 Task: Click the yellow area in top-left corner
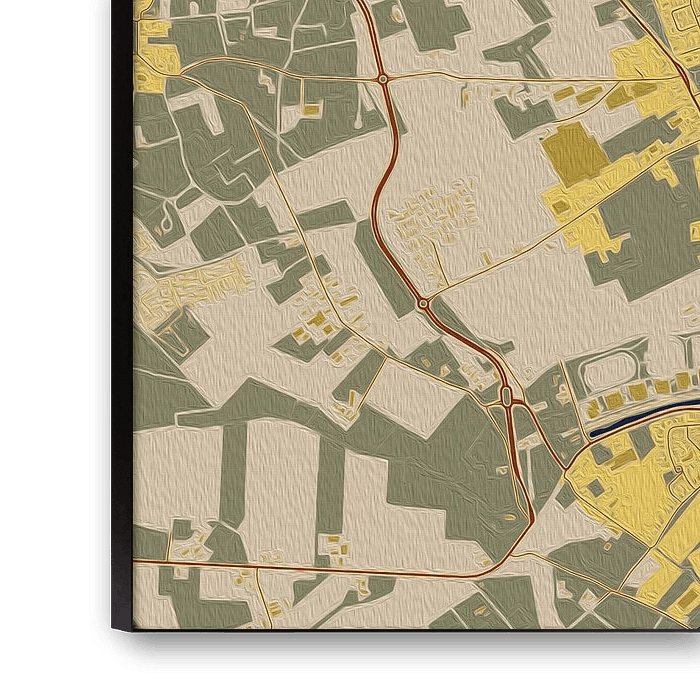coord(155,50)
